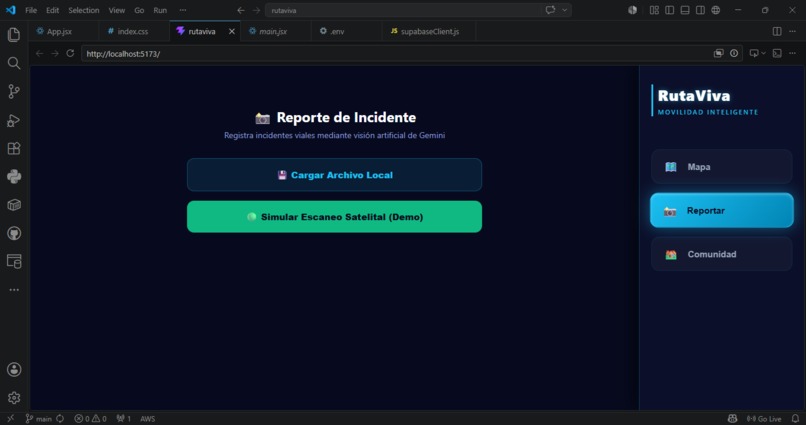Toggle the bottom panel
The width and height of the screenshot is (806, 425).
click(x=685, y=10)
